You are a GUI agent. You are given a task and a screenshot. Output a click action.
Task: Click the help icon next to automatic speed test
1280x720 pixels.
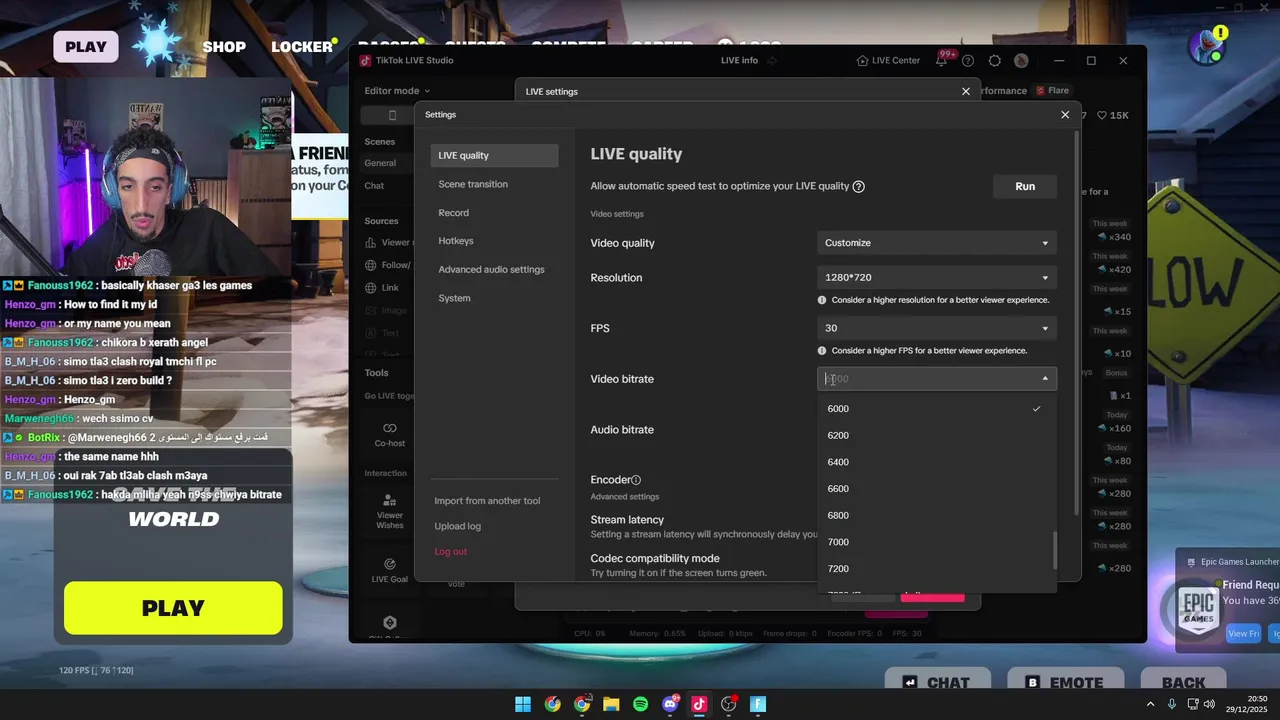tap(859, 186)
